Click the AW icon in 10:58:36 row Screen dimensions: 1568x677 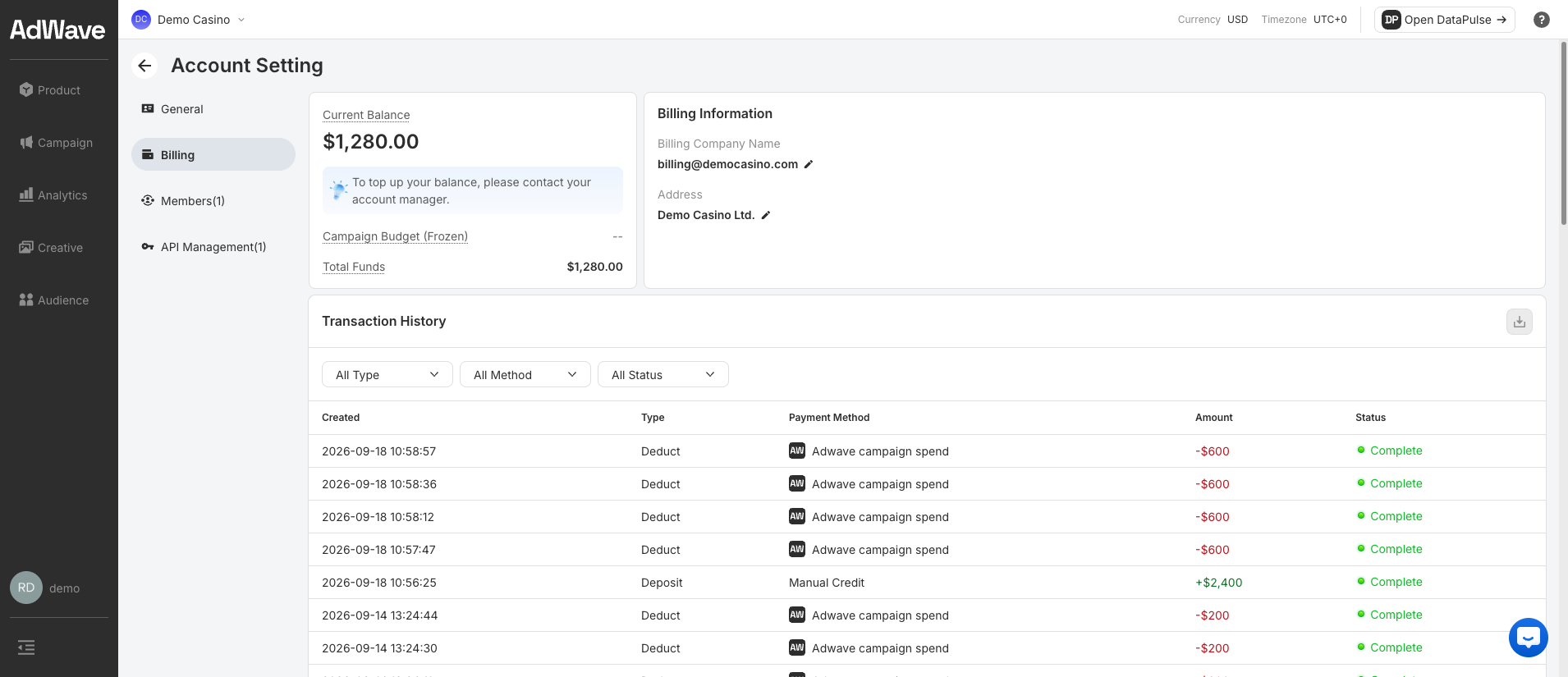point(797,483)
